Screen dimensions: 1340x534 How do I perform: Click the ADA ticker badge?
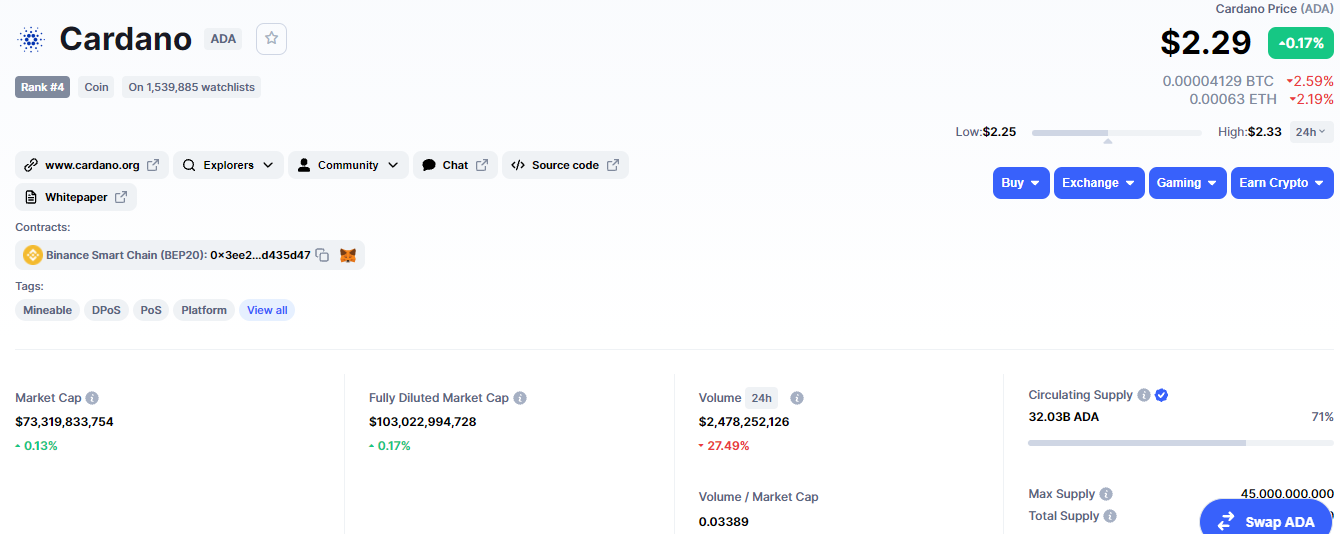click(x=223, y=39)
